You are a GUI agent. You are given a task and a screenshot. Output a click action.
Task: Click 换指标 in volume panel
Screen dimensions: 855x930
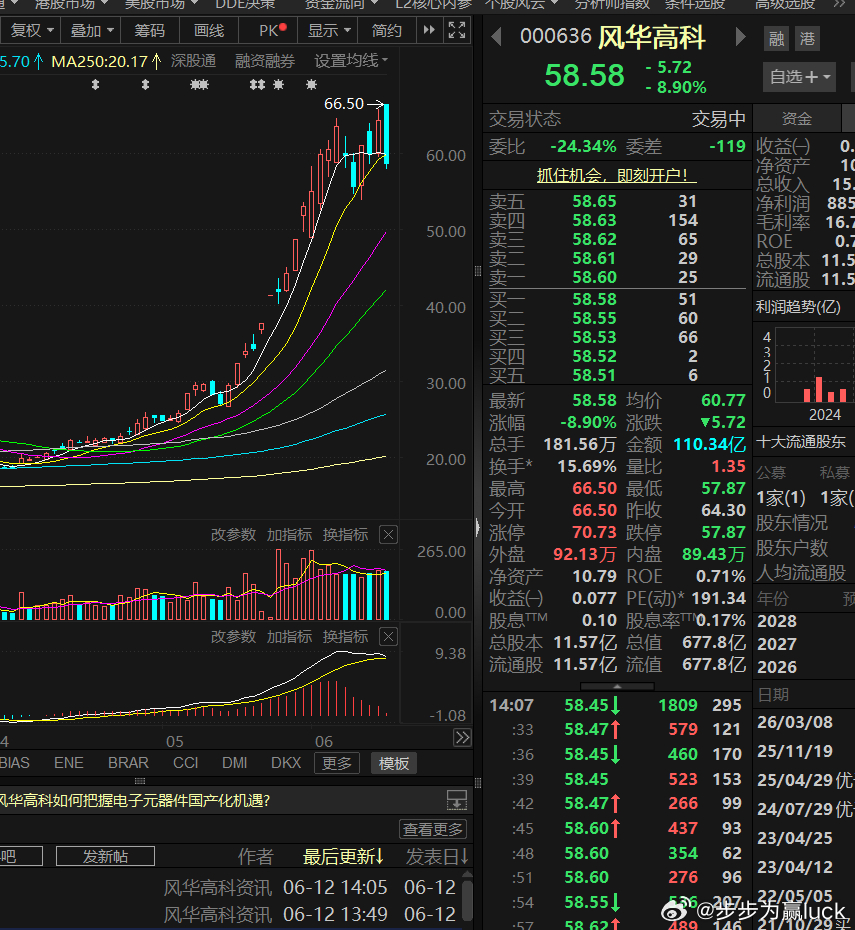[346, 535]
